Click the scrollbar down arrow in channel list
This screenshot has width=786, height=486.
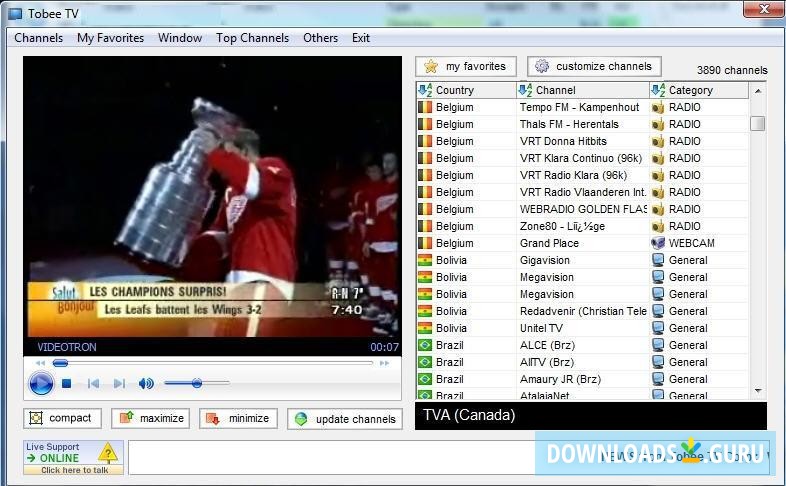point(758,391)
